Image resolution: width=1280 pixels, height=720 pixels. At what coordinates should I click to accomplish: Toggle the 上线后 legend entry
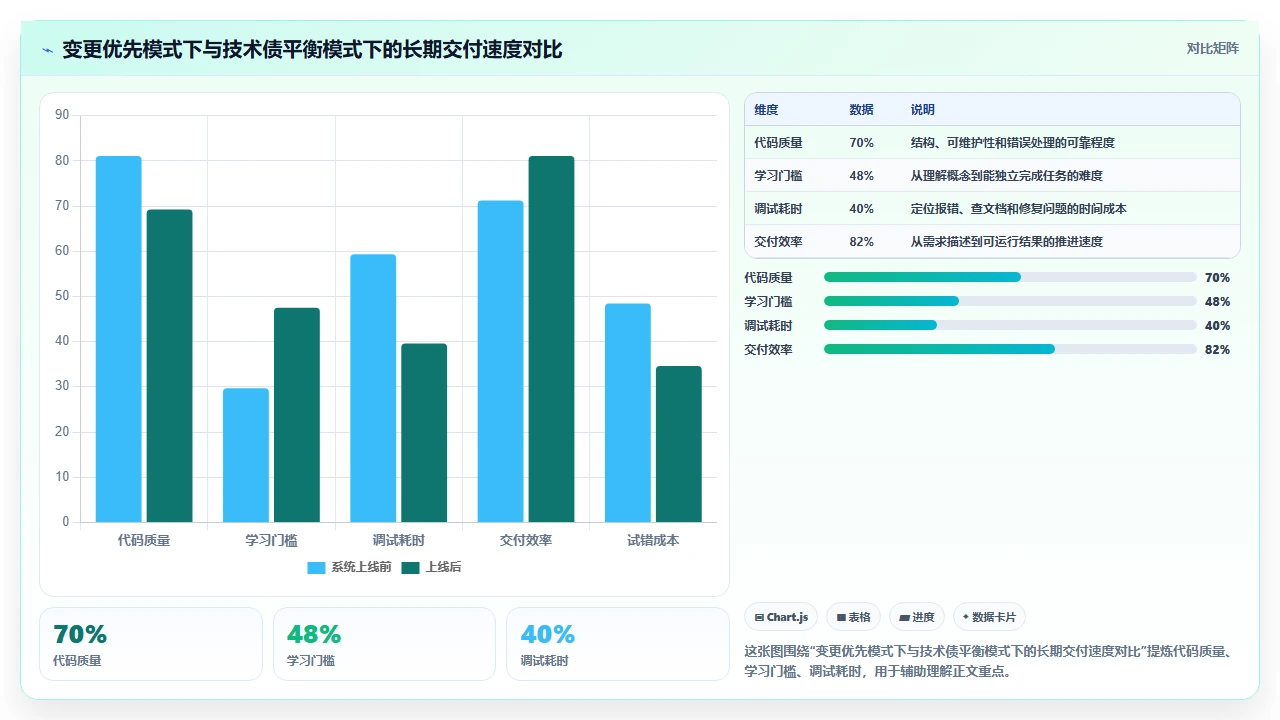pyautogui.click(x=431, y=567)
